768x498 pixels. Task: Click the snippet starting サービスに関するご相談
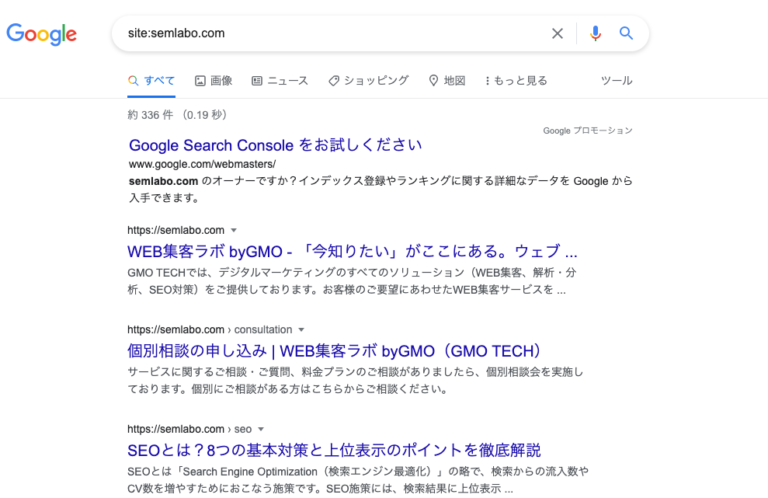pyautogui.click(x=356, y=380)
